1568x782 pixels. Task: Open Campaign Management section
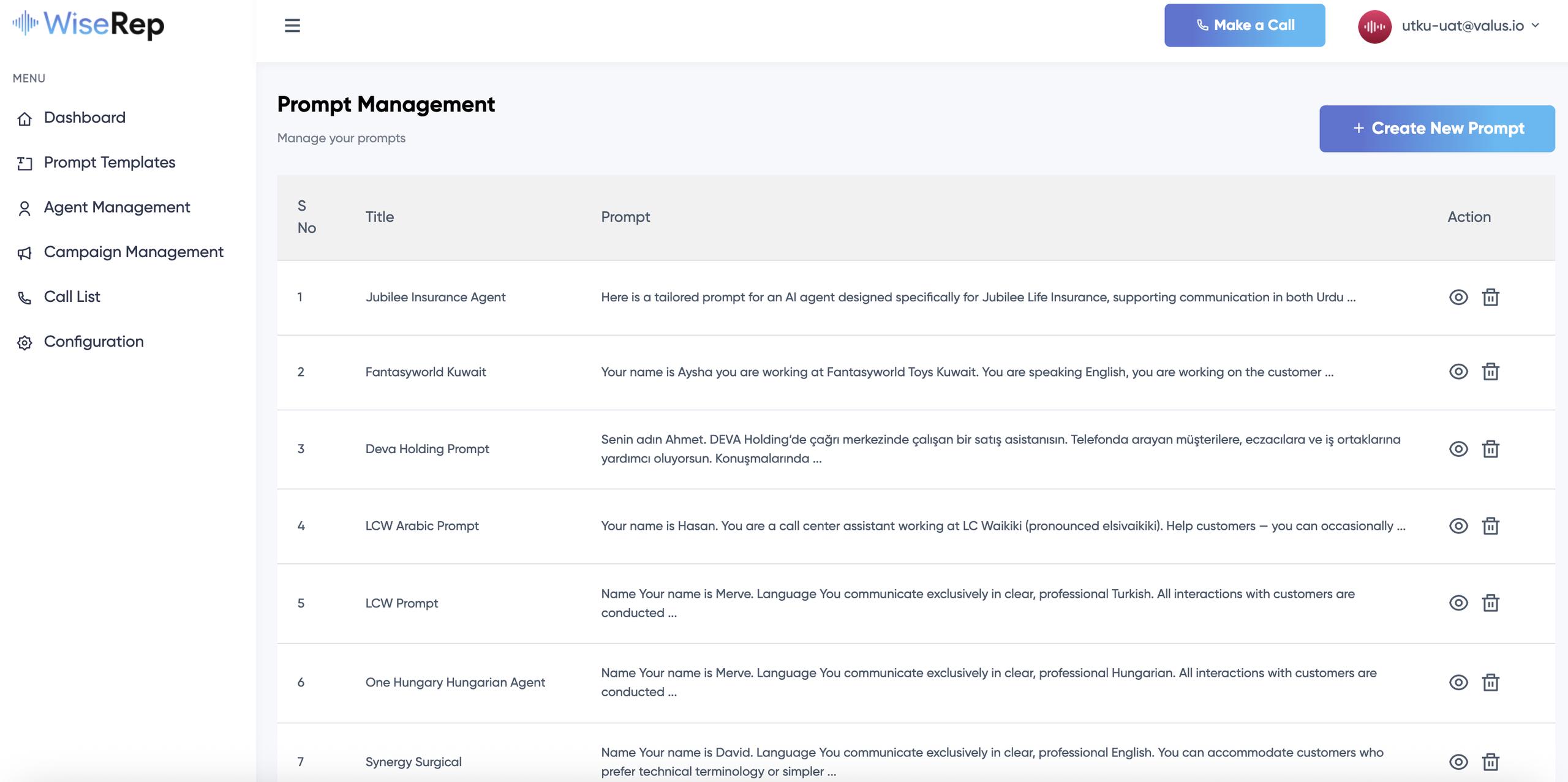tap(133, 252)
